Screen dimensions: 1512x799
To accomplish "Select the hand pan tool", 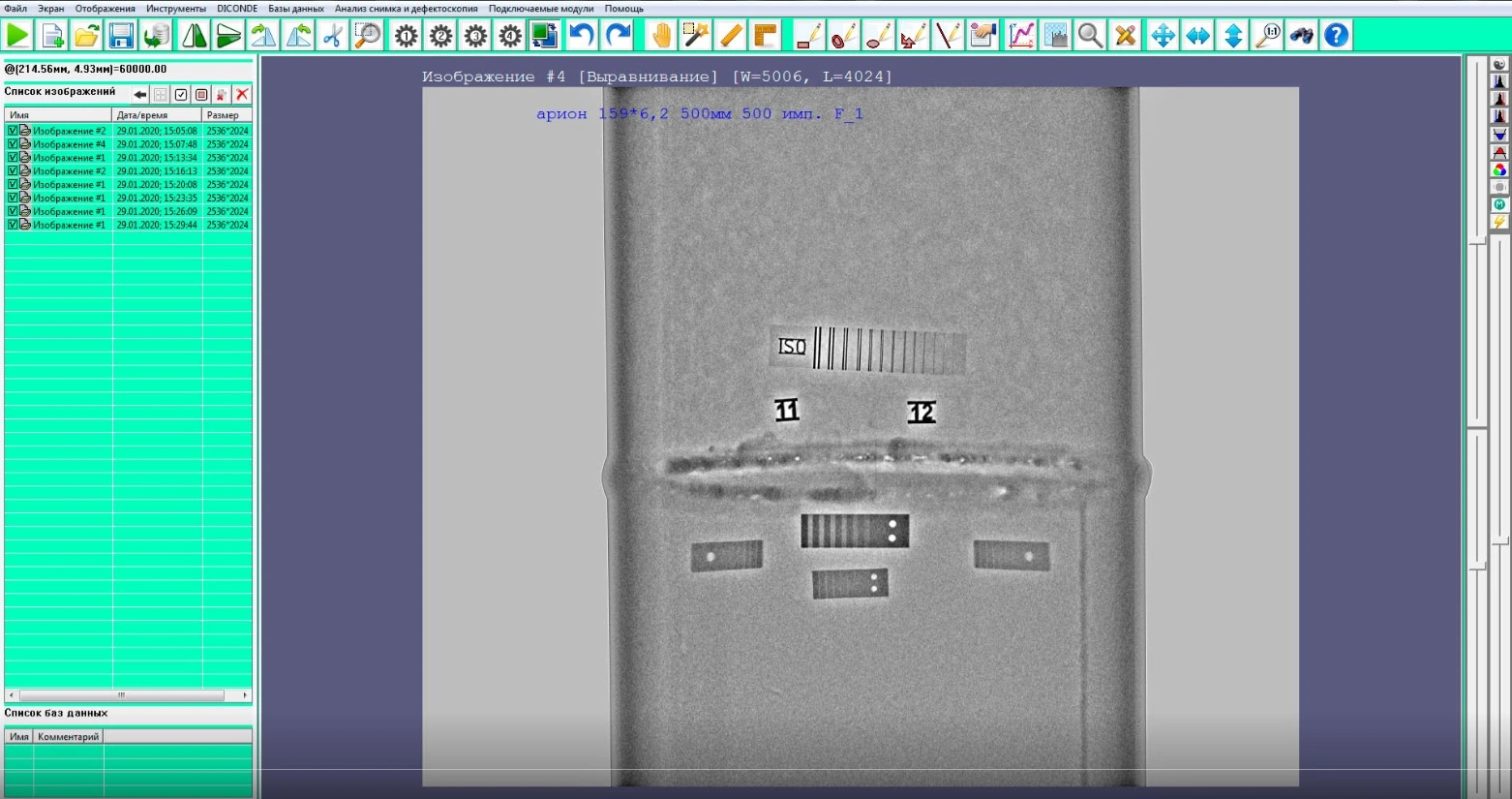I will [661, 36].
